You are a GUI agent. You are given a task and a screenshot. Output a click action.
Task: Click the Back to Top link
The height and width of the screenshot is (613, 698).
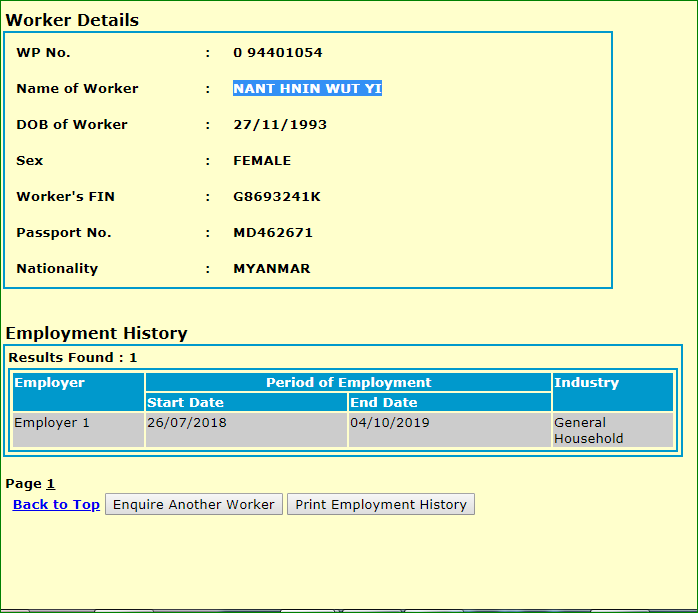(x=56, y=505)
